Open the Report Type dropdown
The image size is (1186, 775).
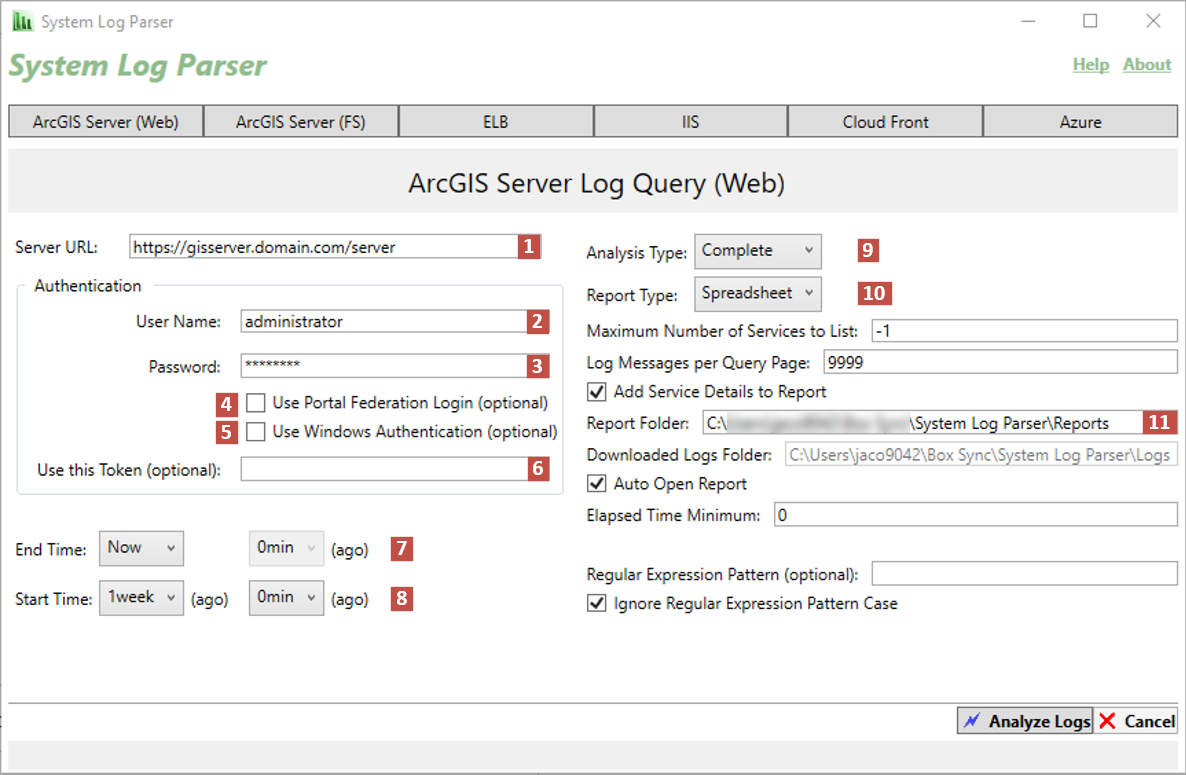point(758,294)
